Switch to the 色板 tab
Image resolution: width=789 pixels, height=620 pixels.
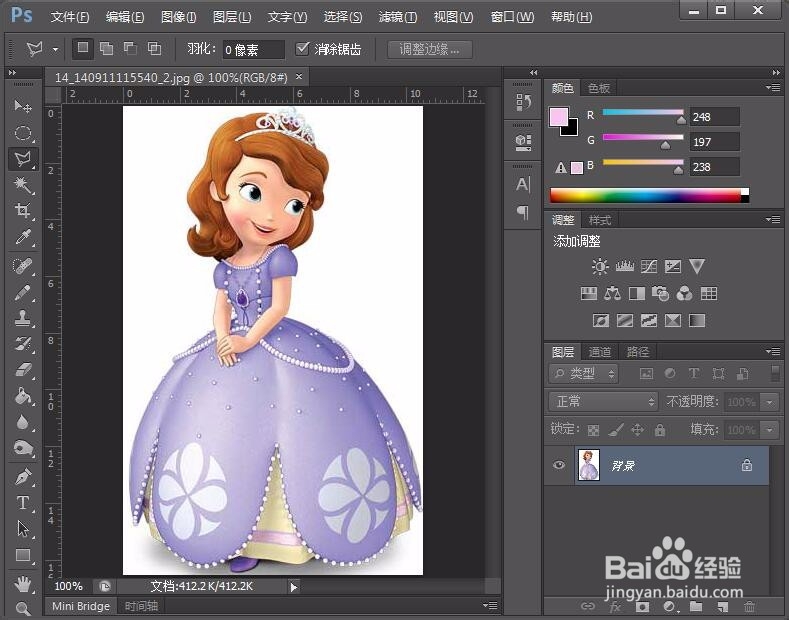[599, 88]
